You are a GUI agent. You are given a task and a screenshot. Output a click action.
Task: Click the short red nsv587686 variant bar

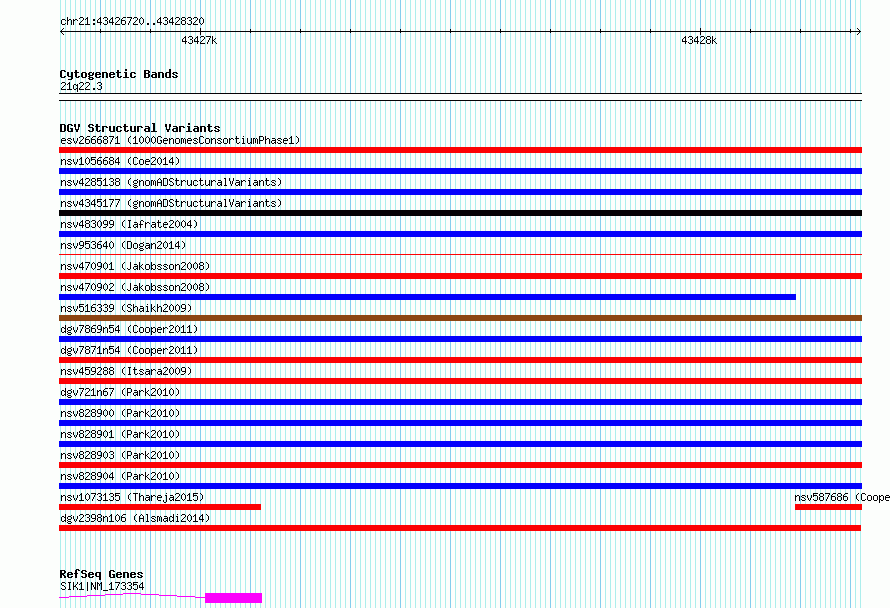pos(828,507)
